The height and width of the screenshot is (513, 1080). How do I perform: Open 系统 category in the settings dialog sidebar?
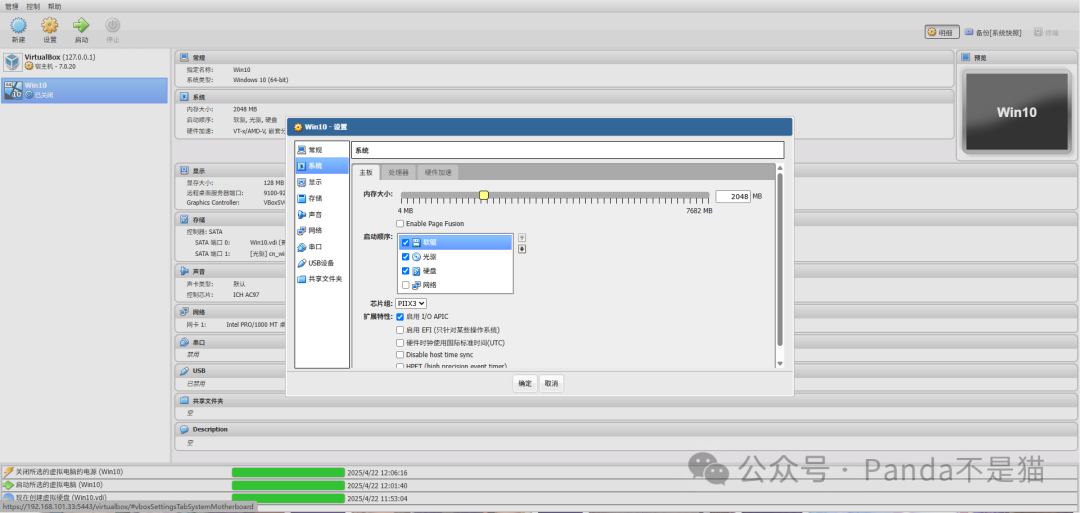322,166
